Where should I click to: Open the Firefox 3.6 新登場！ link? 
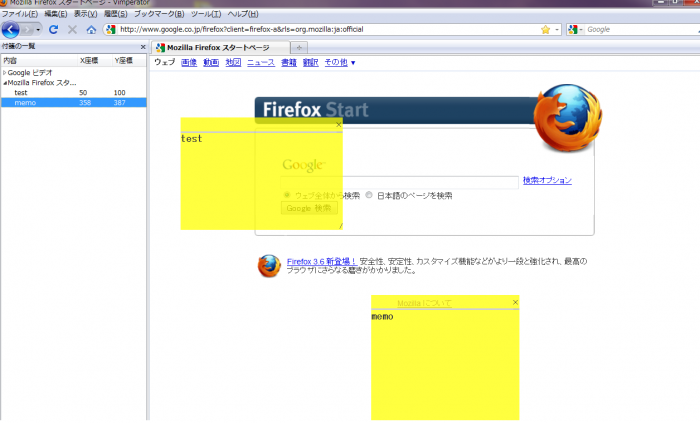tap(321, 261)
